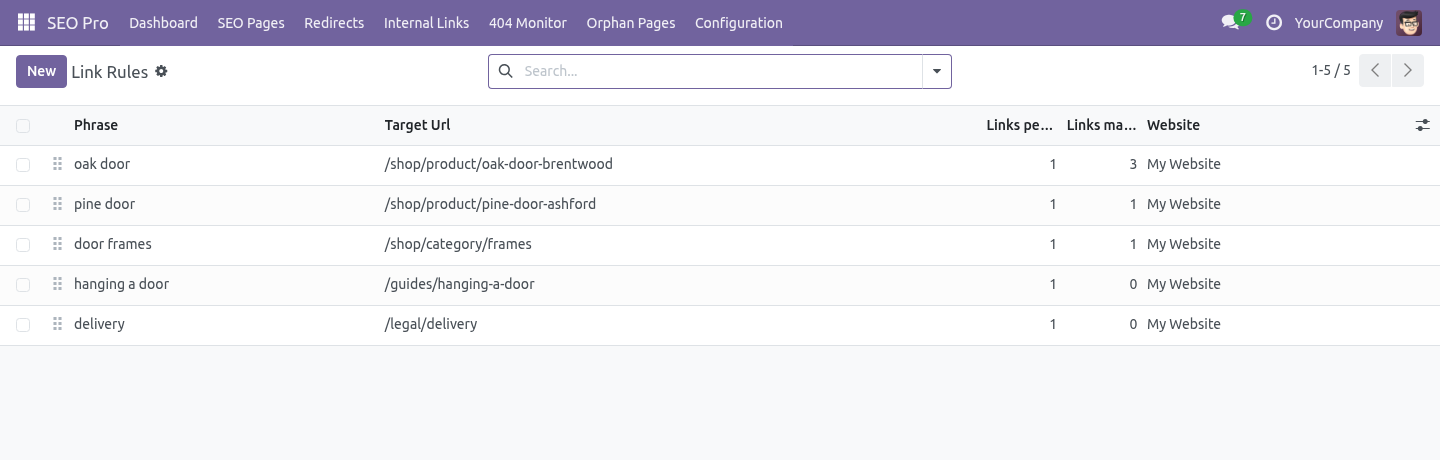Grab the drag handle for pine door row
This screenshot has height=460, width=1440.
57,204
